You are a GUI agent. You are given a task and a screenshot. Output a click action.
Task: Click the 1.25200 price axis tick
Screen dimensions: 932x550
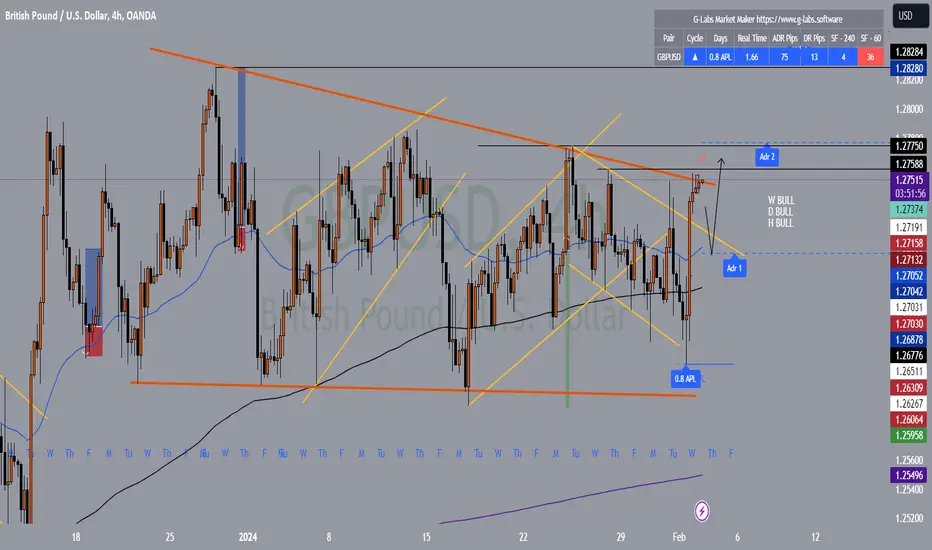[x=908, y=518]
